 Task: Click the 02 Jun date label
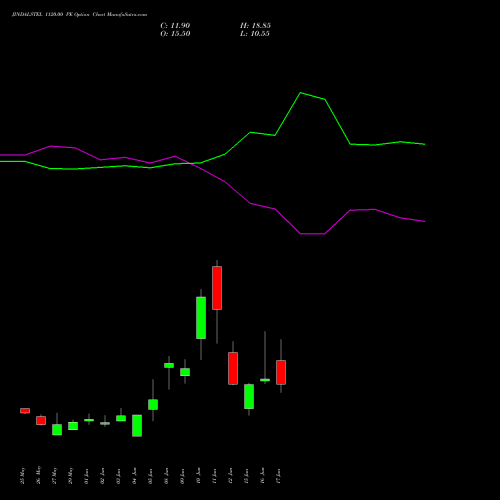coord(103,476)
